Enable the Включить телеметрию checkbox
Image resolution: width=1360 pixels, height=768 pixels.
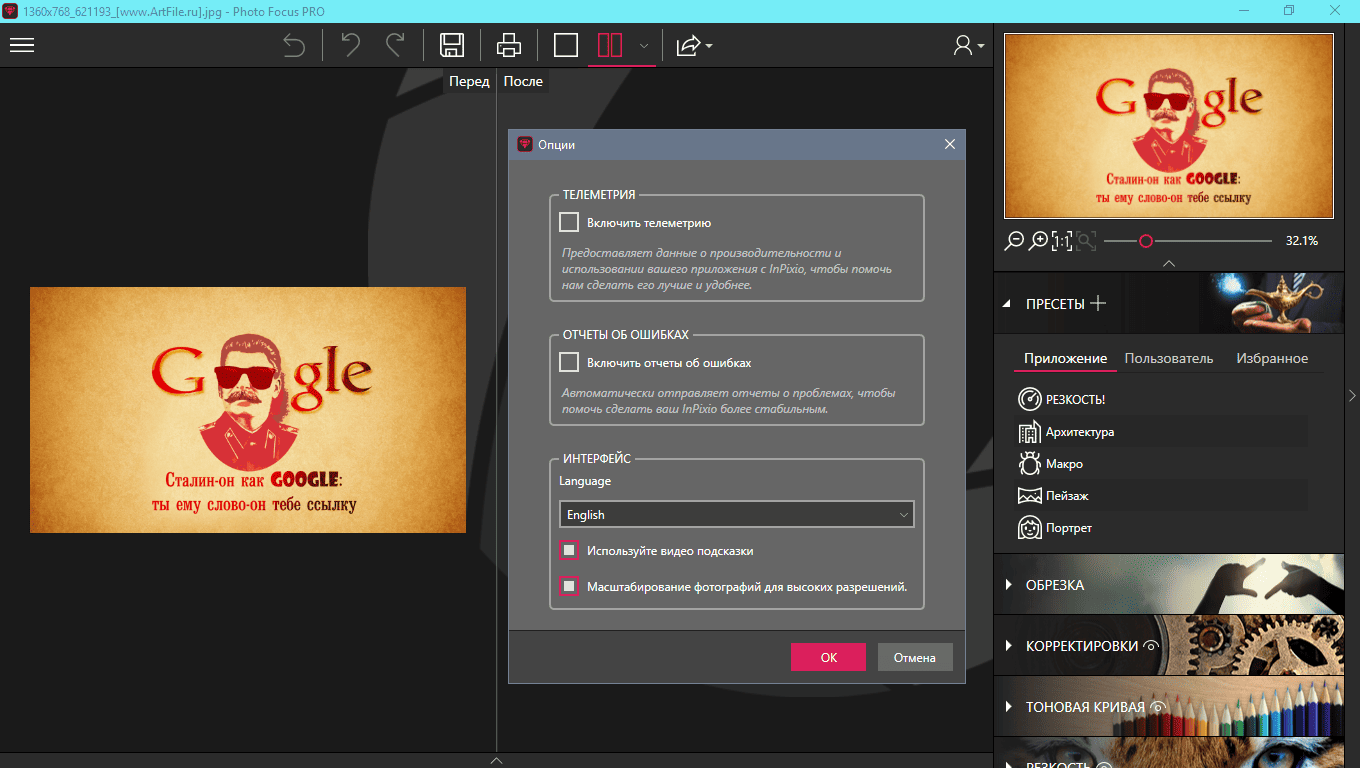tap(569, 222)
